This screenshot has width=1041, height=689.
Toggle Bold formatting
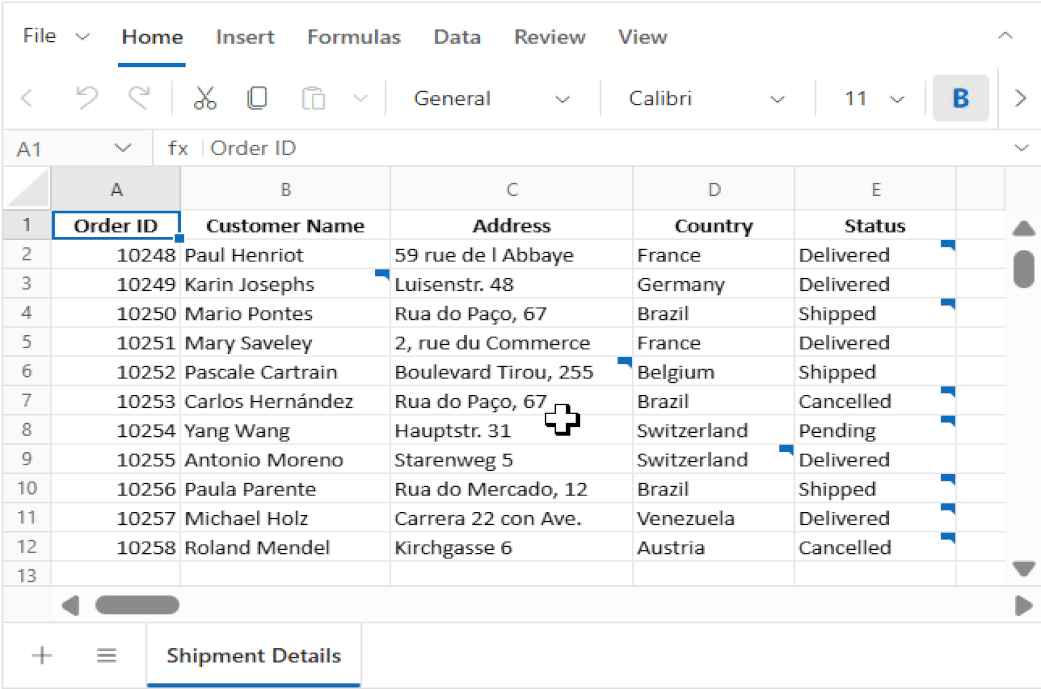[959, 98]
